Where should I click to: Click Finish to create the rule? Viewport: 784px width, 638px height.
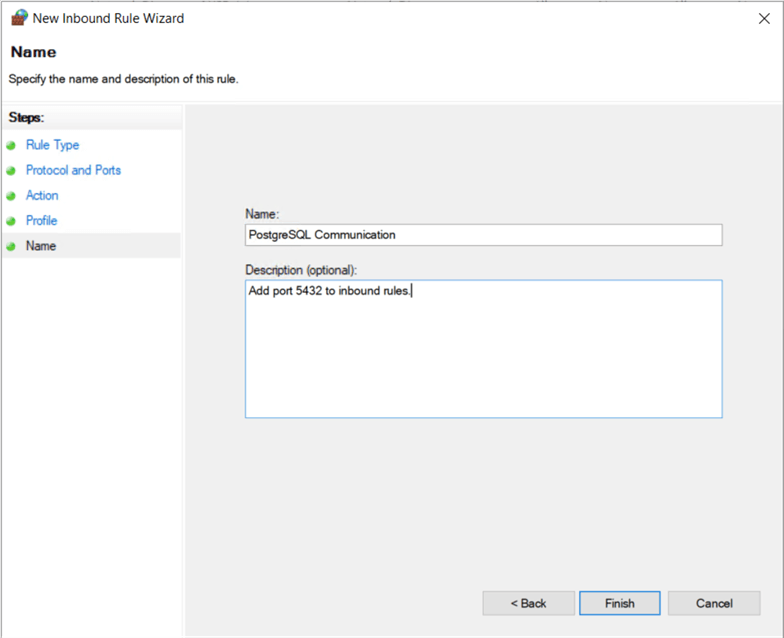[619, 603]
